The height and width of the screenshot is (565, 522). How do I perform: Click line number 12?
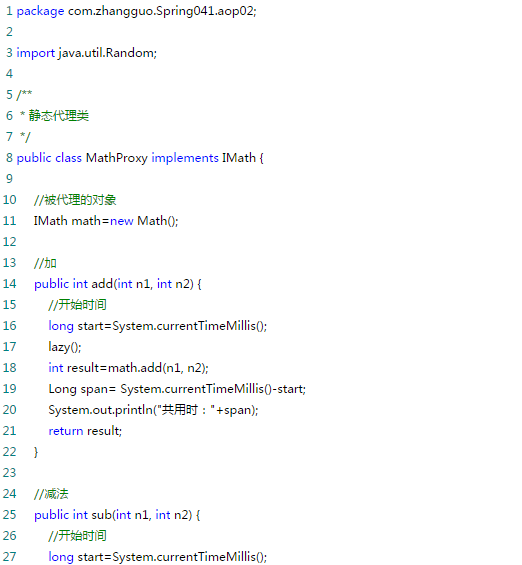tap(10, 242)
